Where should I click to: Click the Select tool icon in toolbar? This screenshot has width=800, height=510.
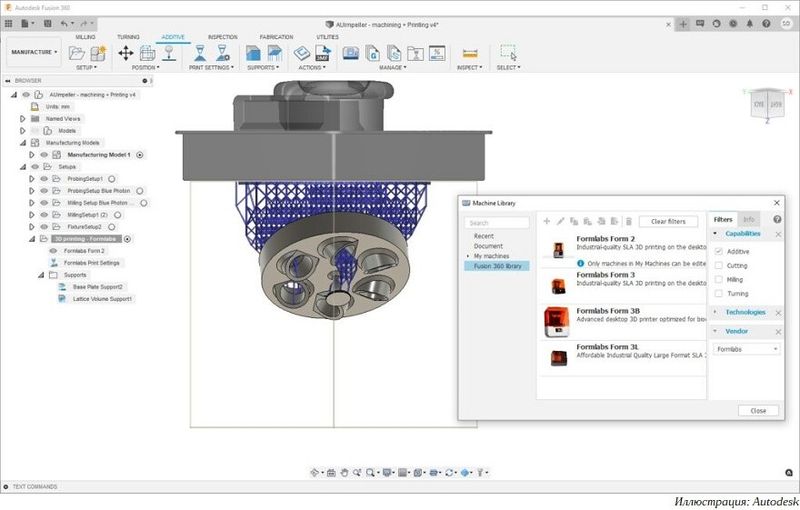coord(508,53)
